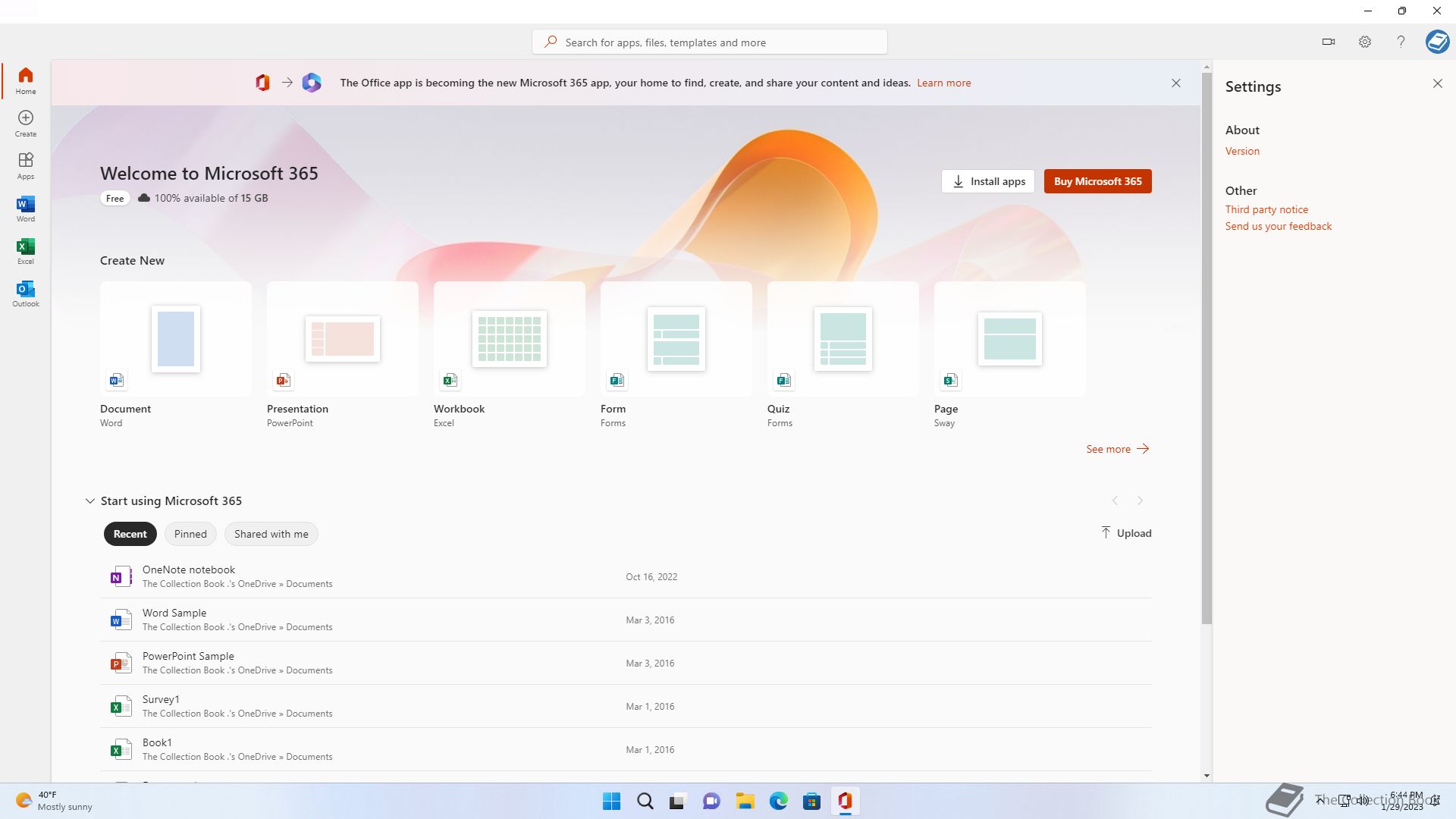This screenshot has height=819, width=1456.
Task: Open the account profile avatar
Action: coord(1437,42)
